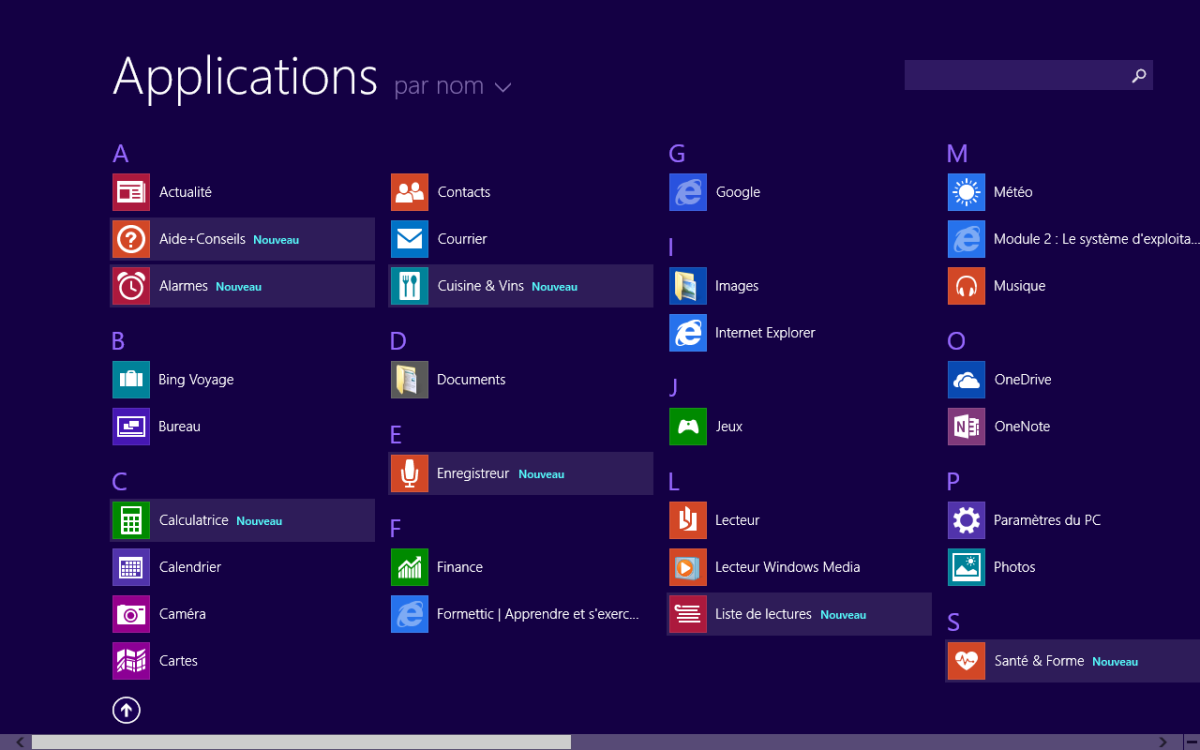Screen dimensions: 1200x750
Task: Click the letter O group header
Action: [x=956, y=342]
